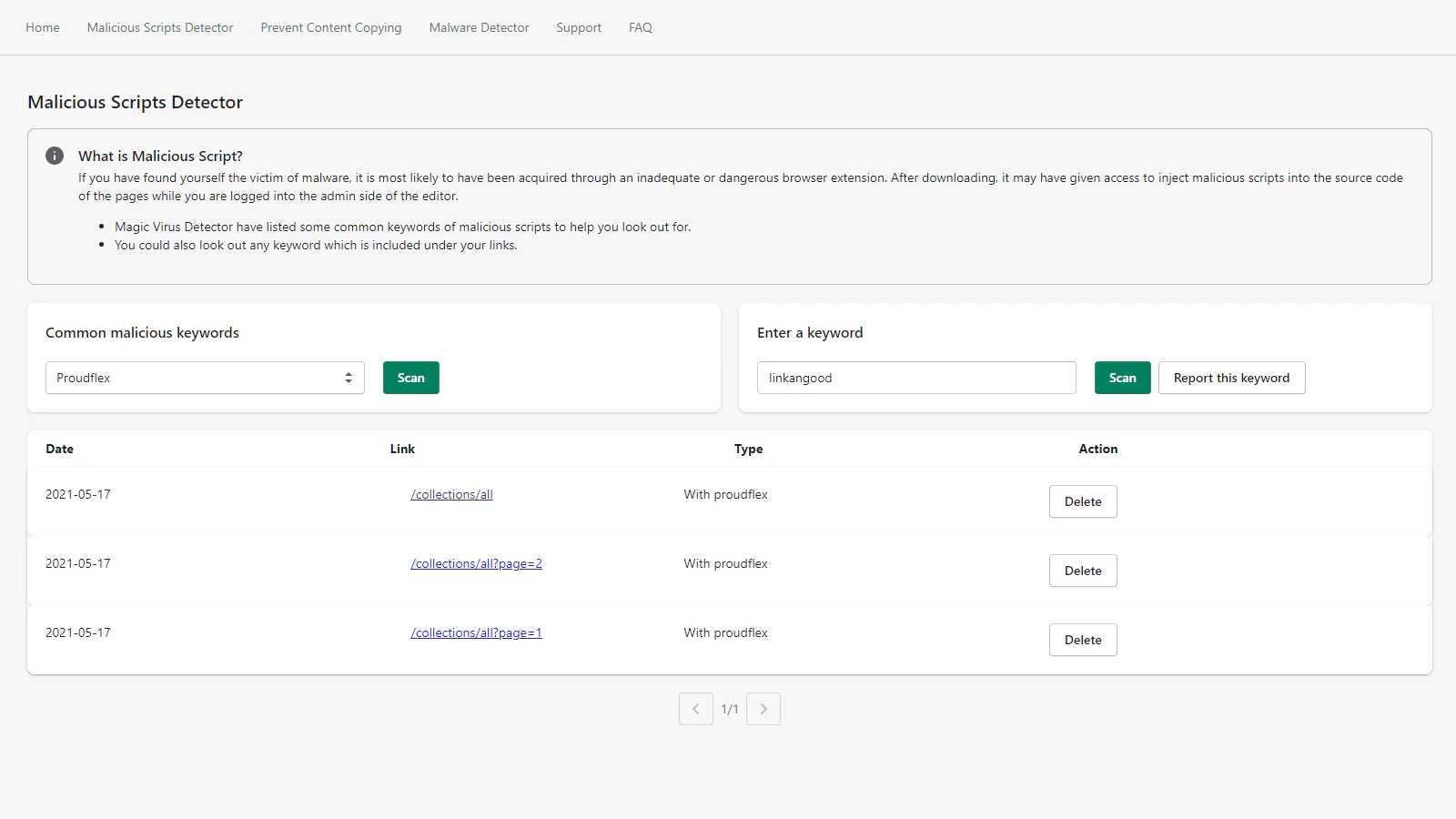Open the Proudflex common keywords dropdown

pos(205,378)
